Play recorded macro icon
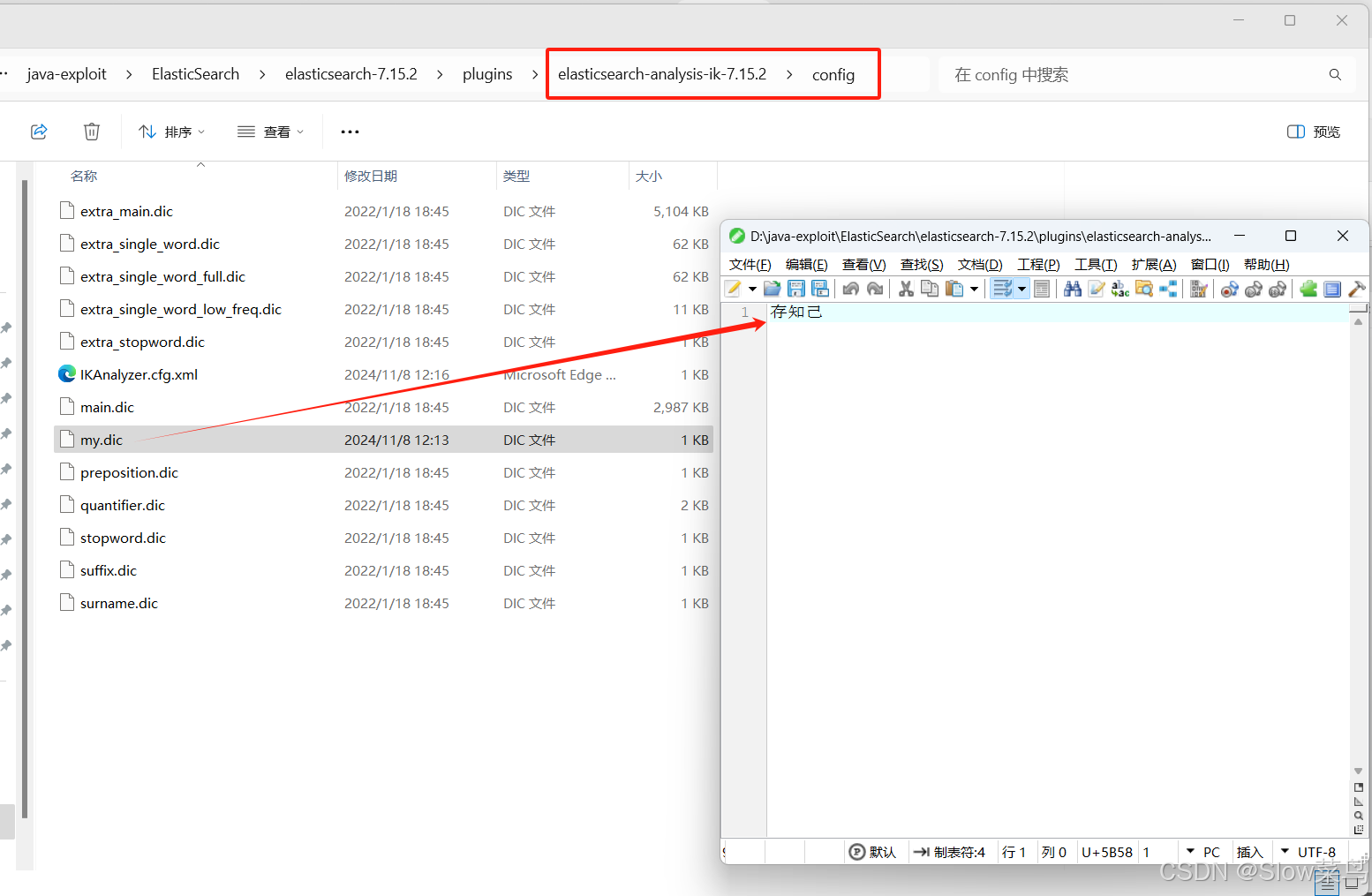The height and width of the screenshot is (896, 1372). (1253, 289)
